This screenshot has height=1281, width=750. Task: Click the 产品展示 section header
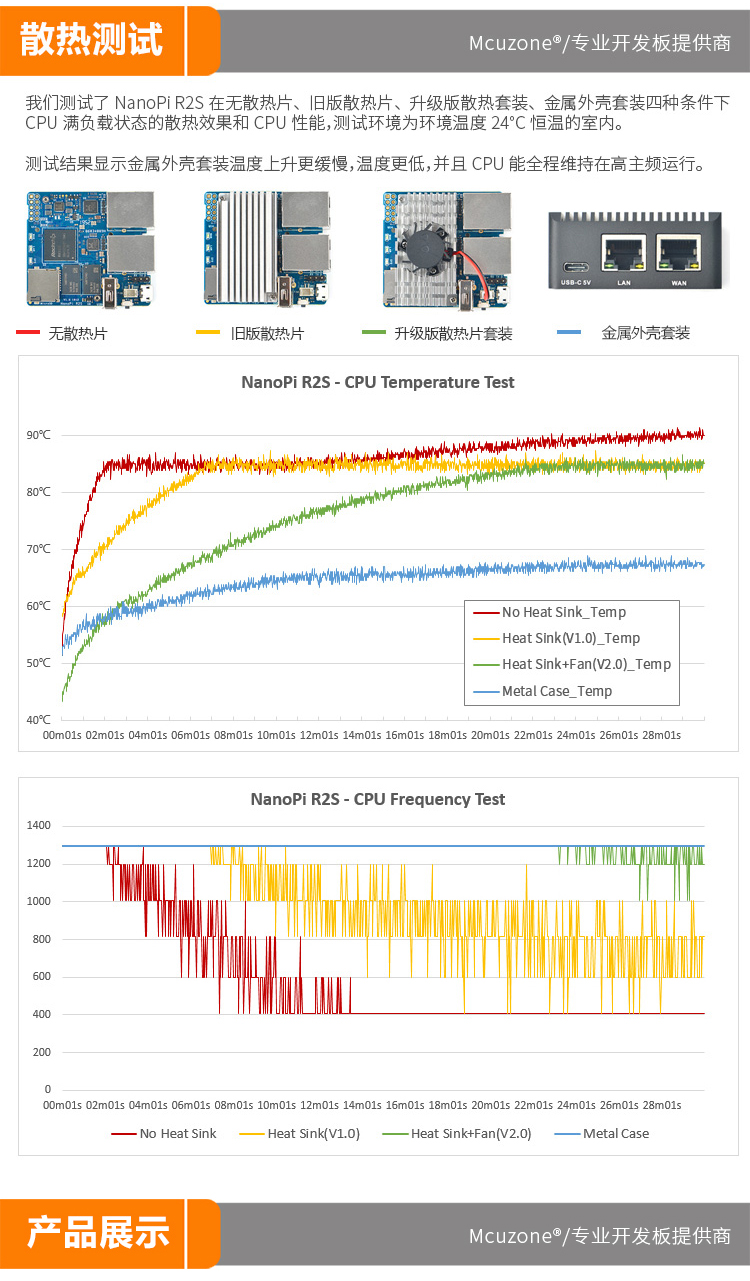98,1233
